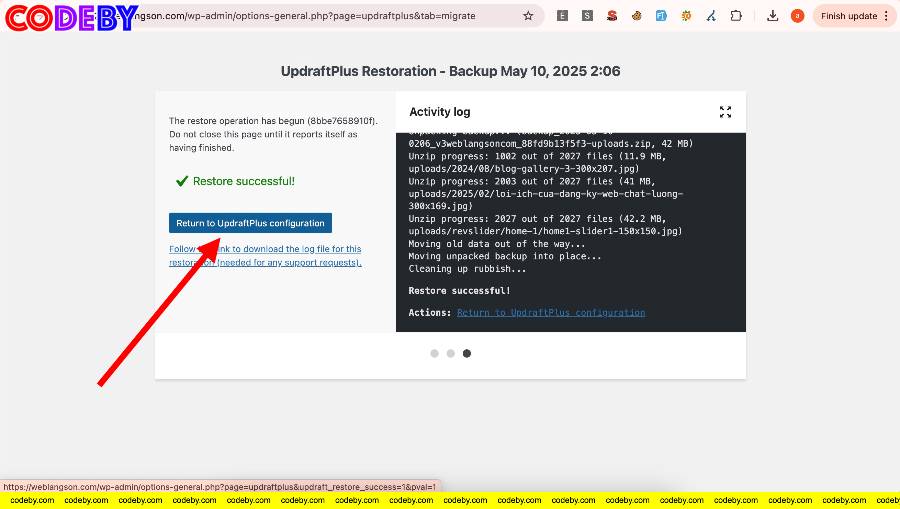Click the Finish update button

click(848, 16)
